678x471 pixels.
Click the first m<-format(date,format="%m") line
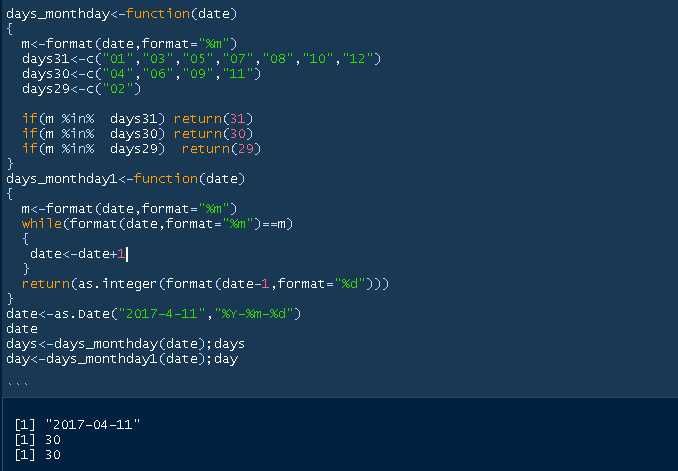128,44
